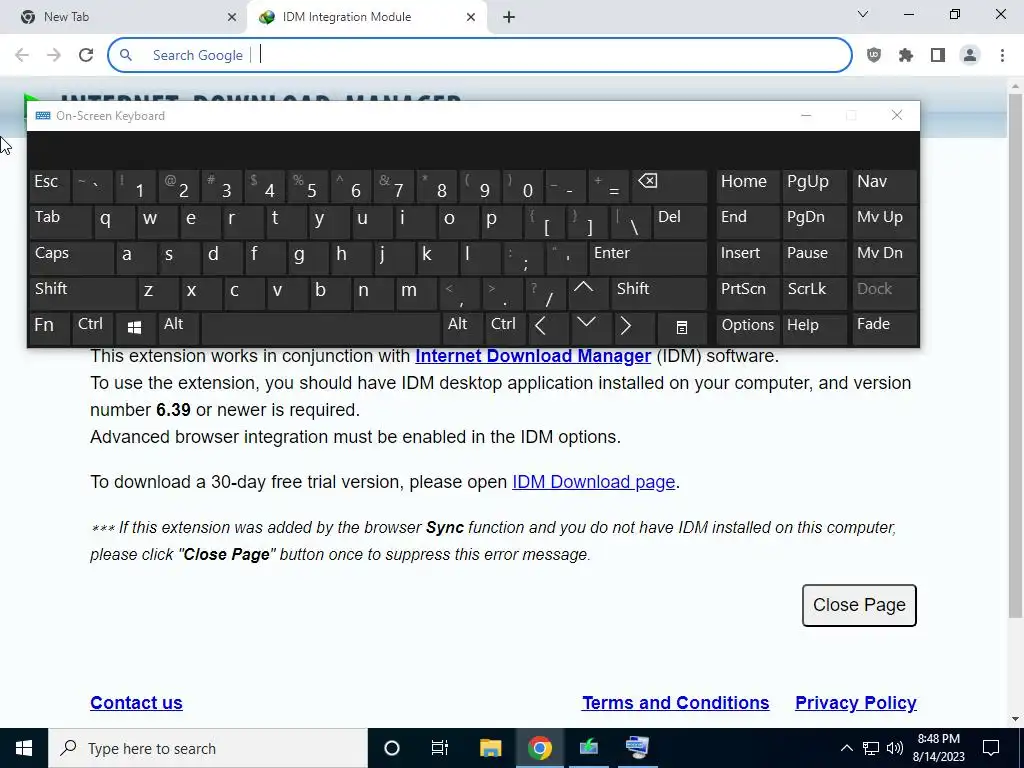
Task: Toggle the Fn key on keyboard
Action: (50, 328)
